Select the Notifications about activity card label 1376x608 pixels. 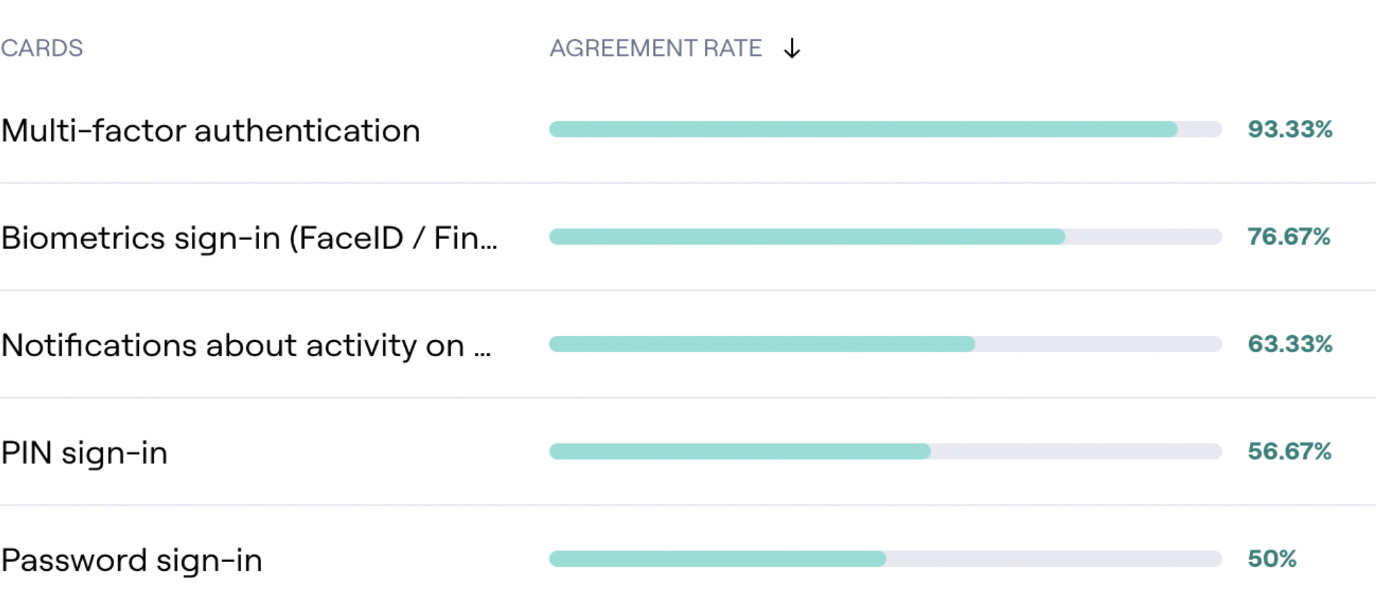pyautogui.click(x=246, y=345)
